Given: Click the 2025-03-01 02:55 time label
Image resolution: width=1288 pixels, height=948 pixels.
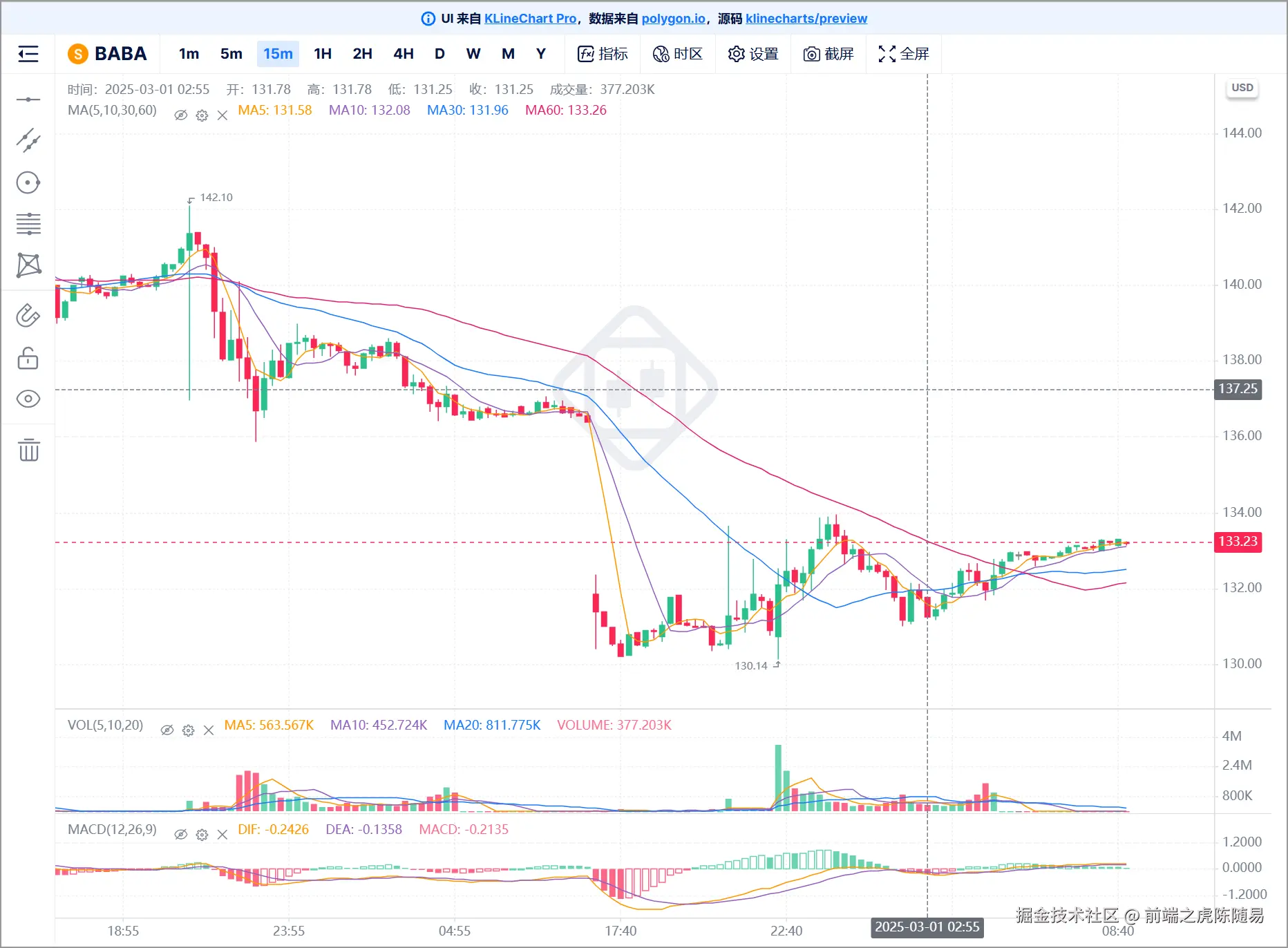Looking at the screenshot, I should click(x=927, y=927).
